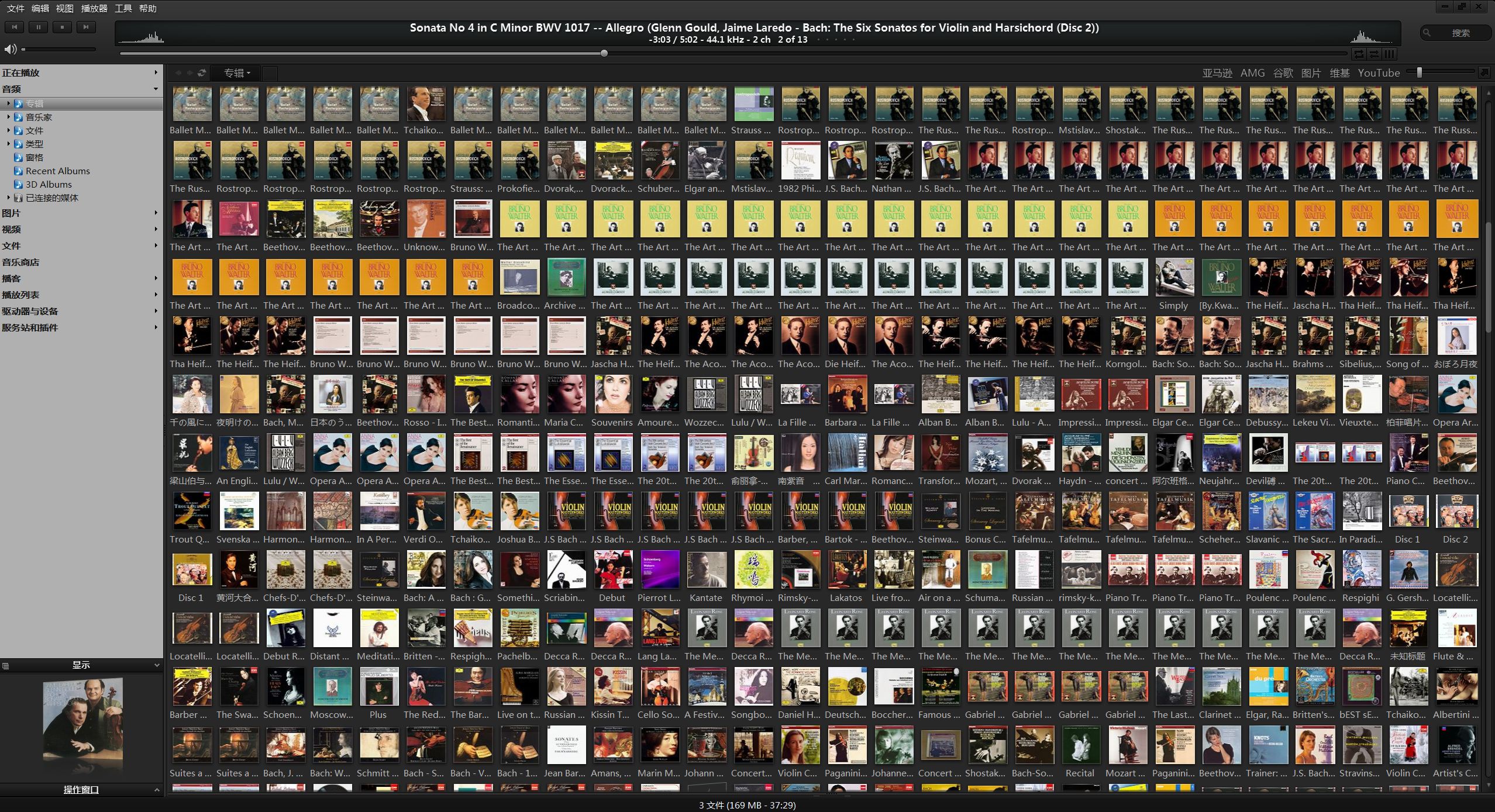
Task: Open the Debut album thumbnail
Action: 613,570
